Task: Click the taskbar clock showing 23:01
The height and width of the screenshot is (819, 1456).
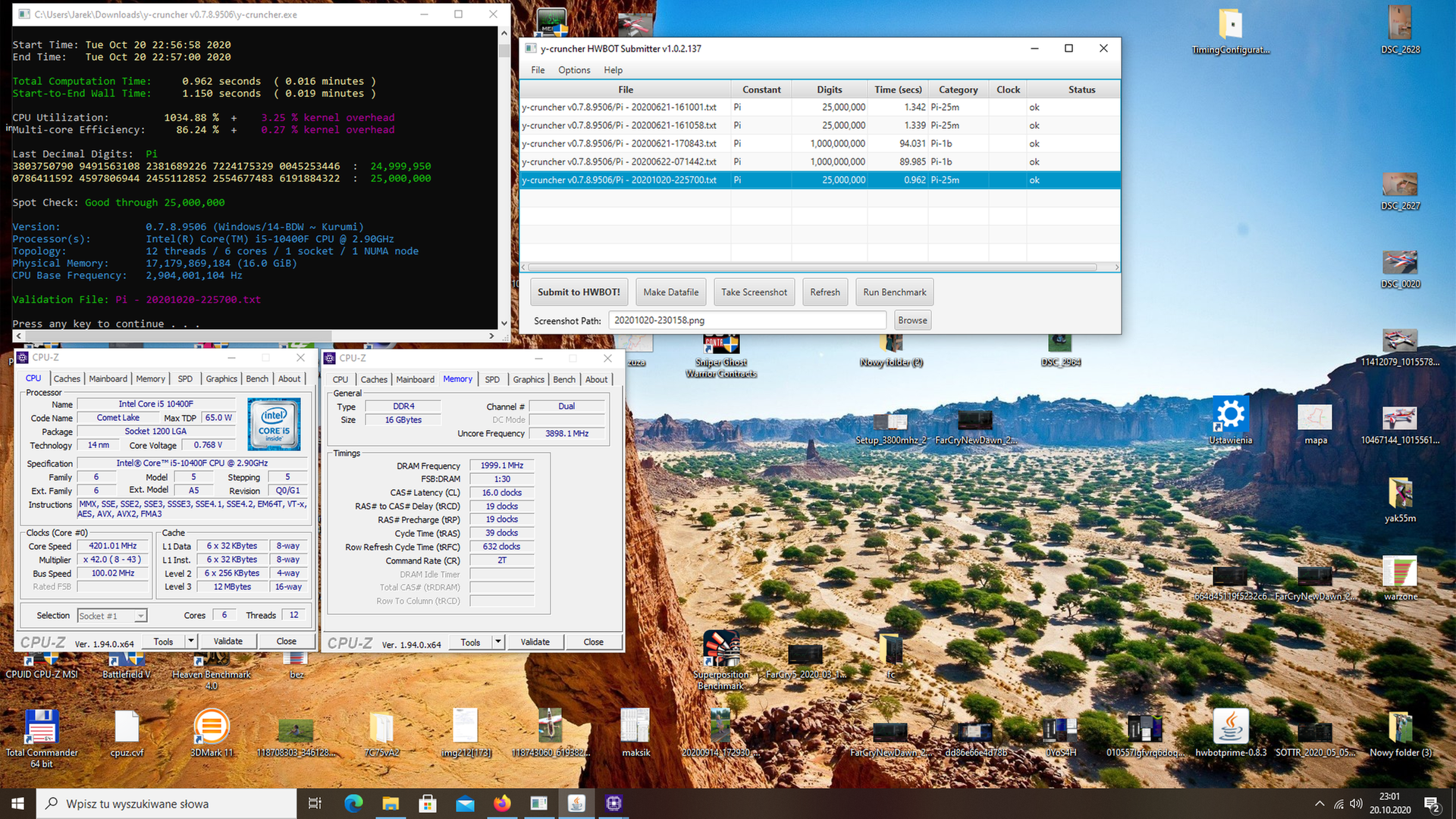Action: pos(1389,803)
